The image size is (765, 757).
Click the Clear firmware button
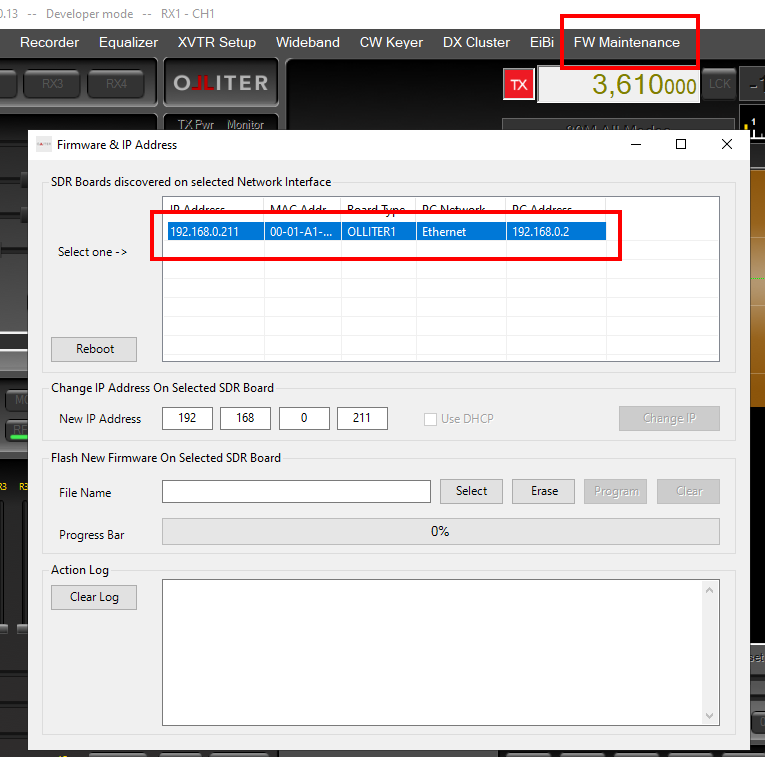coord(688,491)
